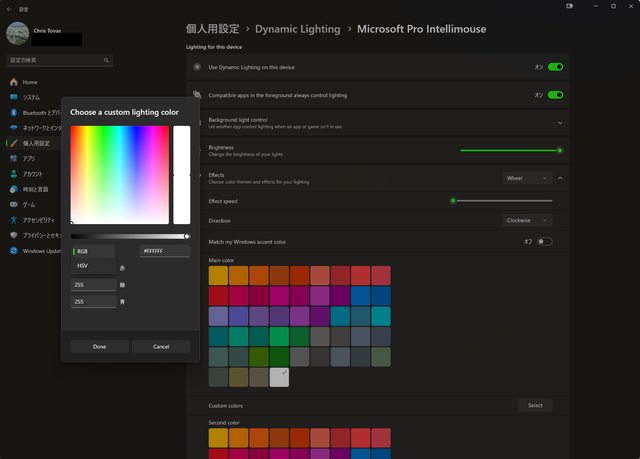Go to Dynamic Lighting breadcrumb
The width and height of the screenshot is (640, 459).
click(x=297, y=29)
